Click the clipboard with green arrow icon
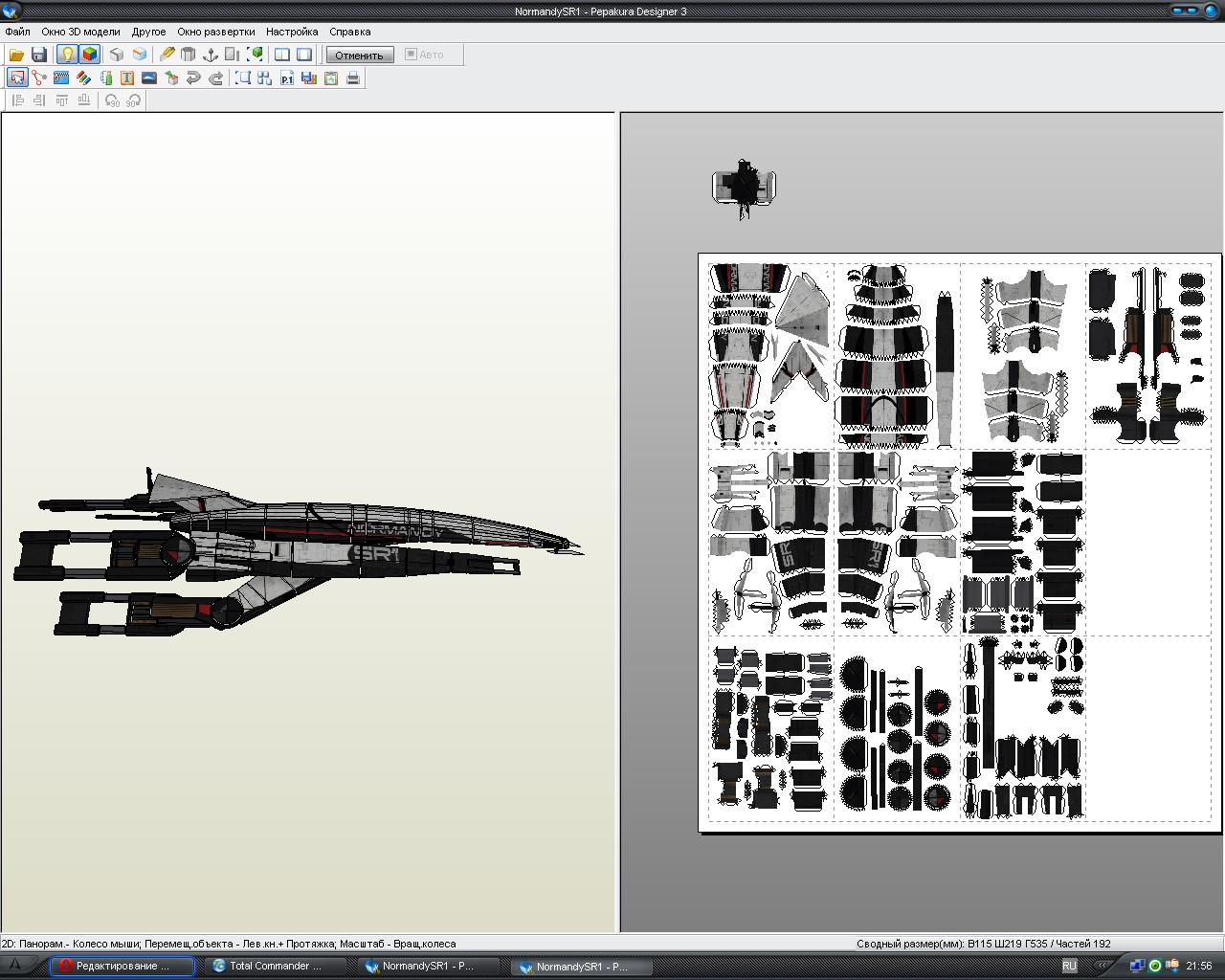1225x980 pixels. pyautogui.click(x=331, y=78)
